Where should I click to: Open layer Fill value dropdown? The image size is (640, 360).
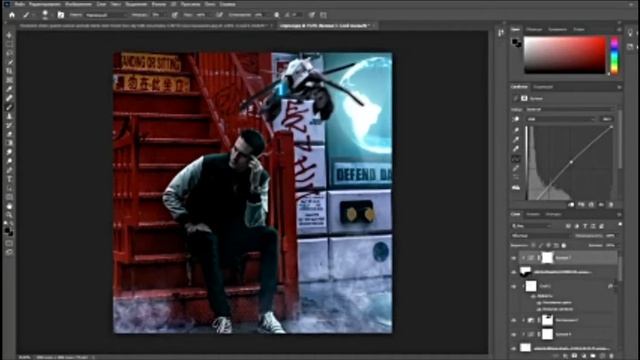point(611,246)
